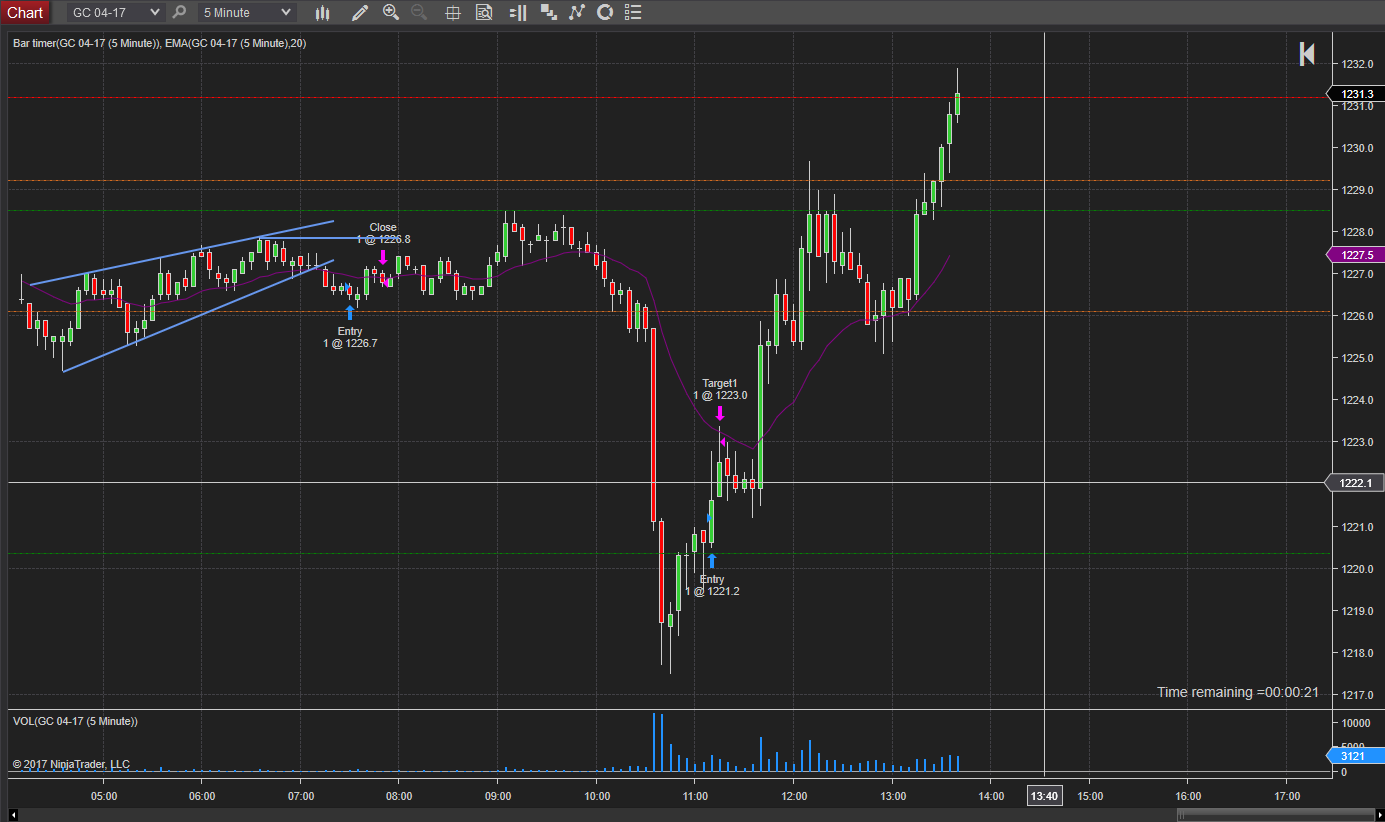Click the crosshair time label 13:40
Screen dimensions: 1385x822
(x=1044, y=796)
